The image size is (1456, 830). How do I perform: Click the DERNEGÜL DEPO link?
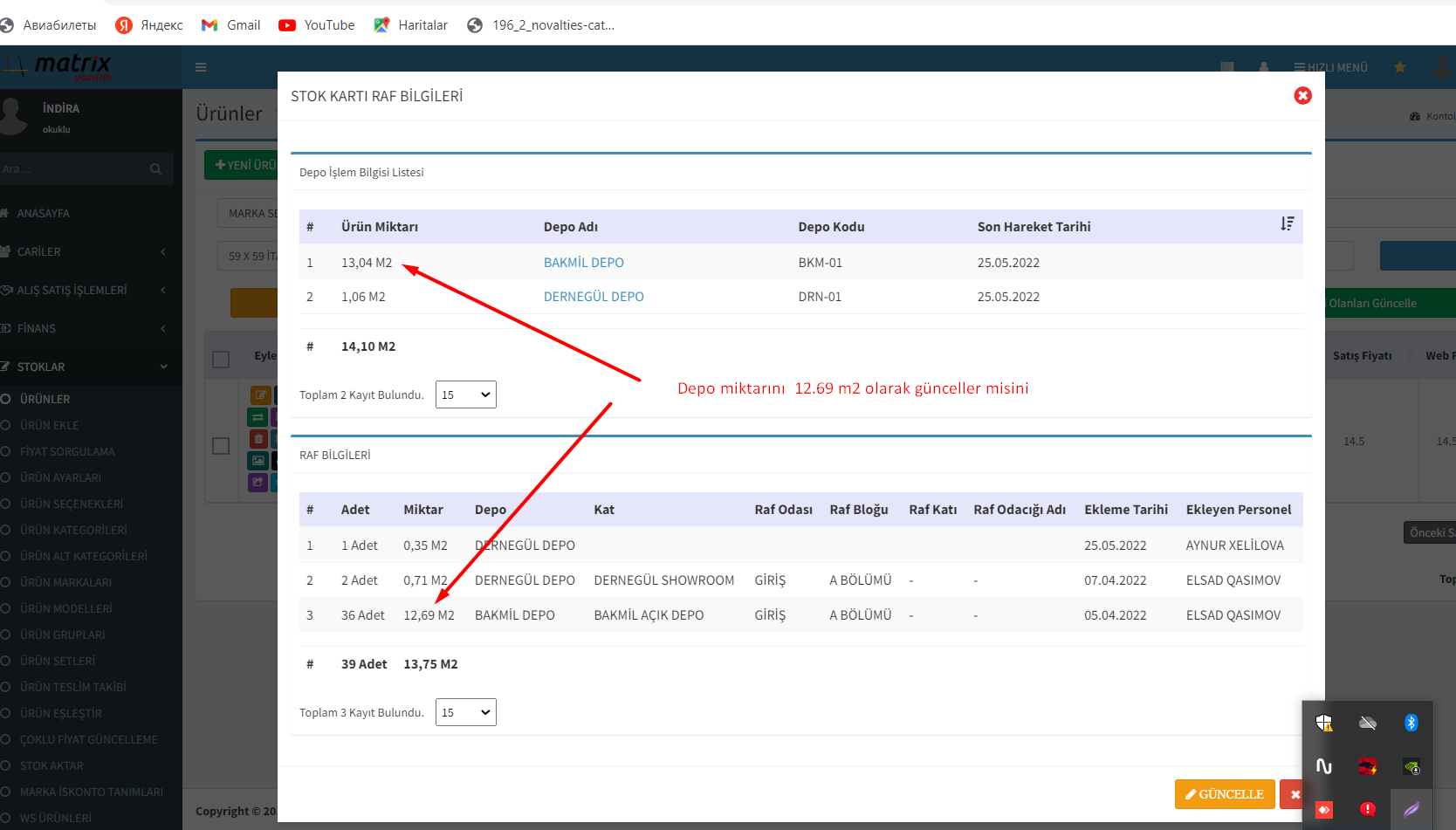click(x=594, y=297)
